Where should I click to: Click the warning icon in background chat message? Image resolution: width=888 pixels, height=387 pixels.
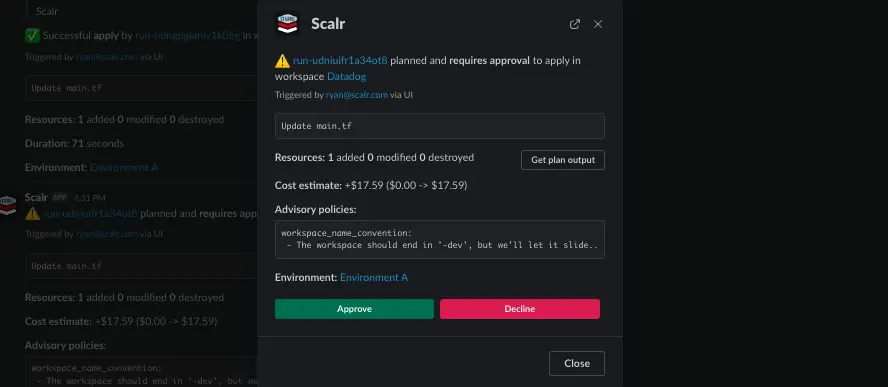[x=32, y=214]
